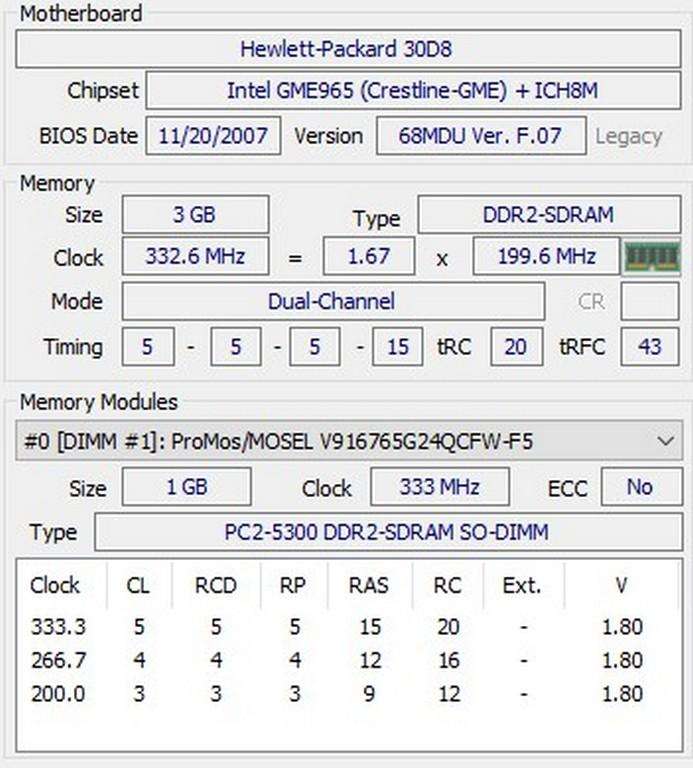Screen dimensions: 693x768
Task: Click the empty CR value box
Action: (650, 301)
